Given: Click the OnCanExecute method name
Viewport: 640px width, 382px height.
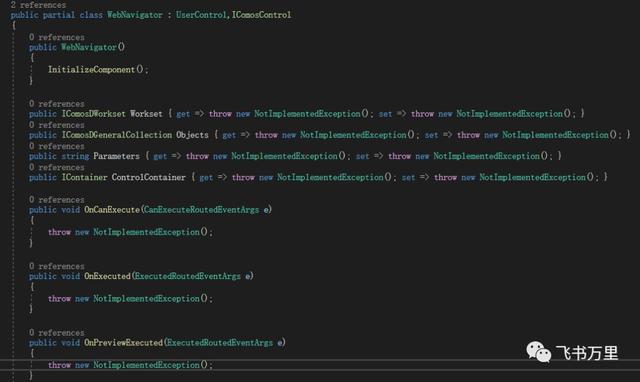Looking at the screenshot, I should (x=112, y=210).
